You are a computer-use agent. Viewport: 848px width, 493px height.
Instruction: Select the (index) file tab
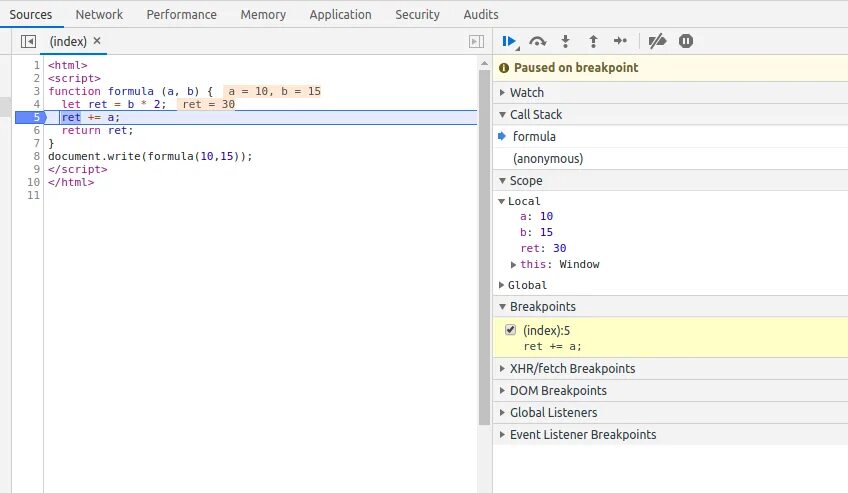[68, 42]
